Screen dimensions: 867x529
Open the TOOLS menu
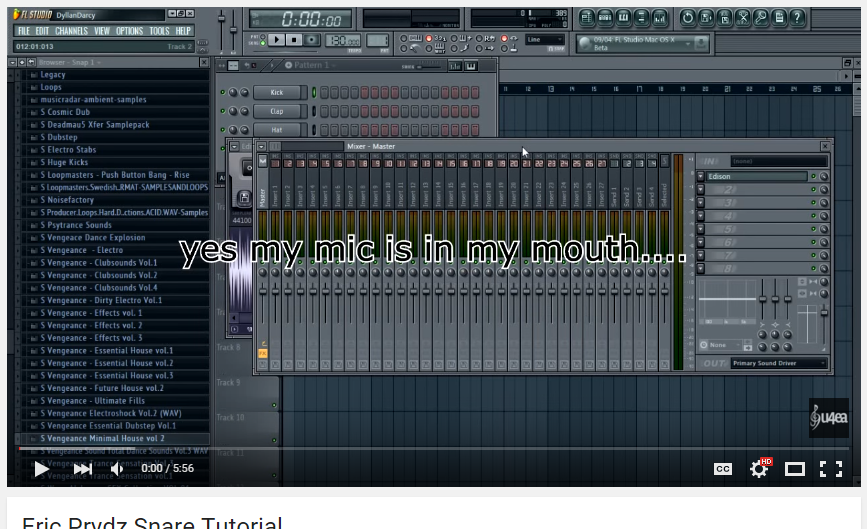[159, 31]
